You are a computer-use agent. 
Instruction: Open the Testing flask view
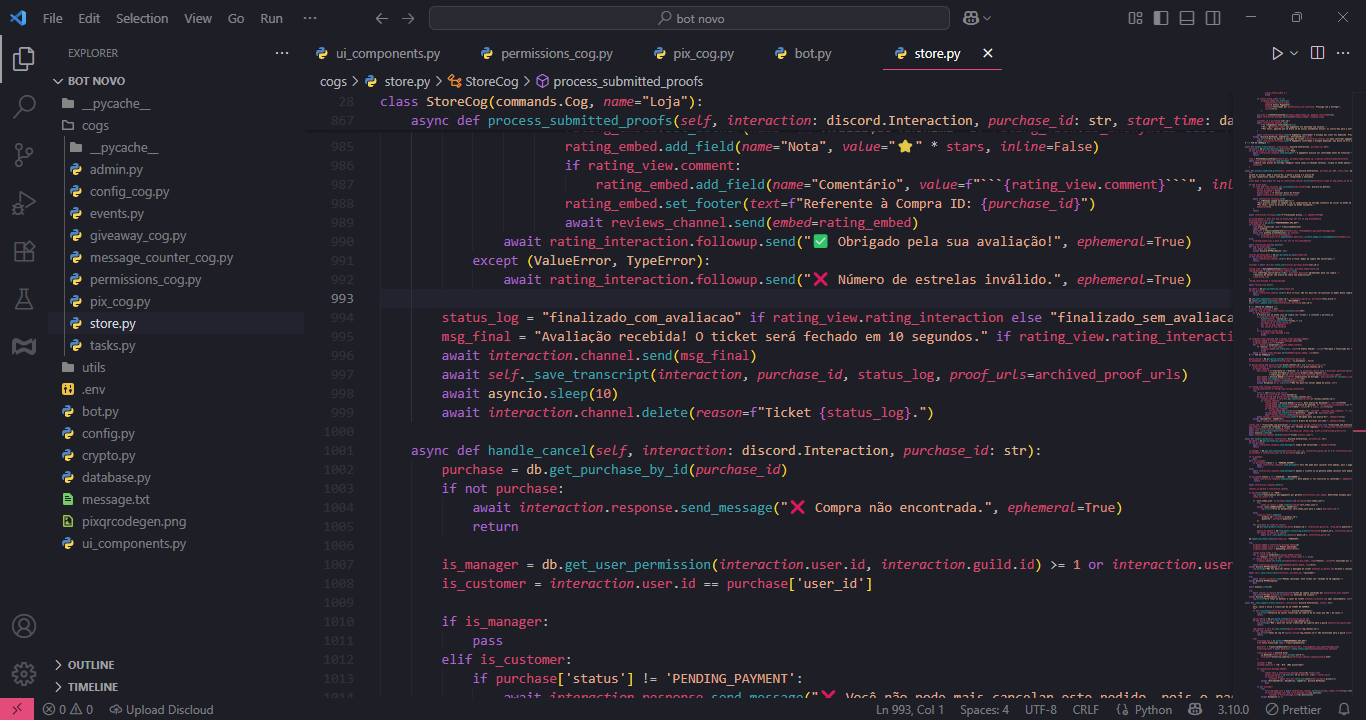coord(24,298)
